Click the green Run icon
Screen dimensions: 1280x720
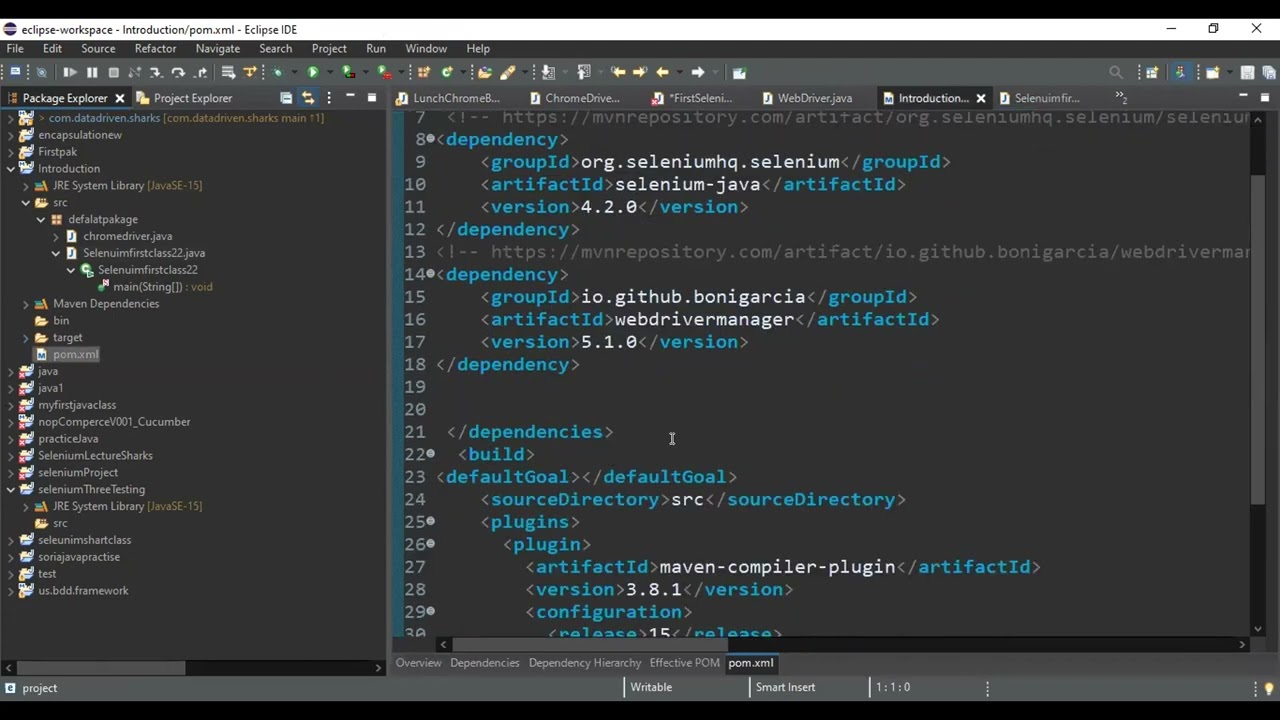point(313,72)
